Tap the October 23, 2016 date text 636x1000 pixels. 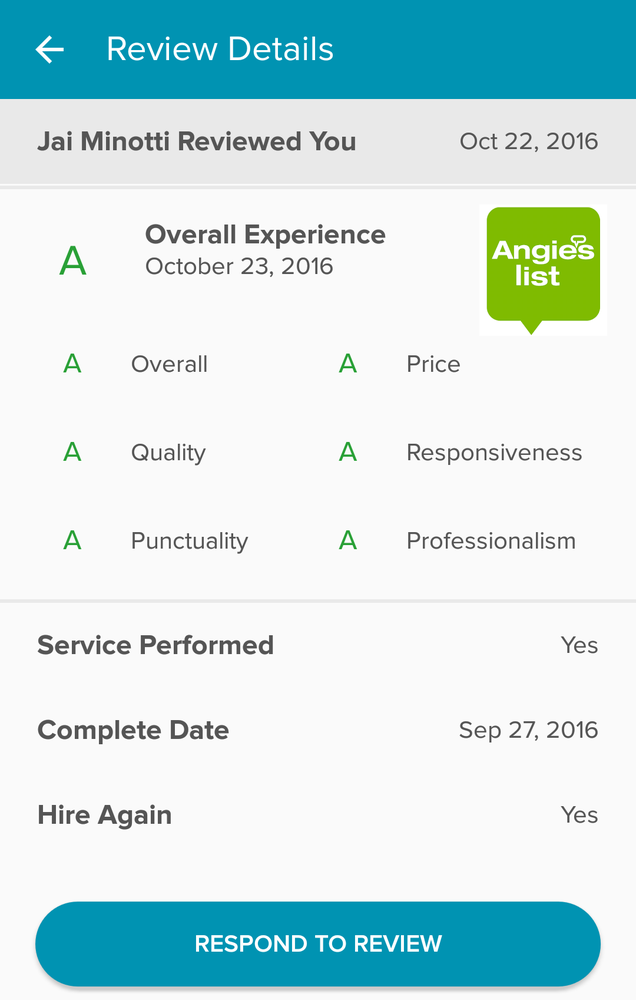pyautogui.click(x=239, y=266)
